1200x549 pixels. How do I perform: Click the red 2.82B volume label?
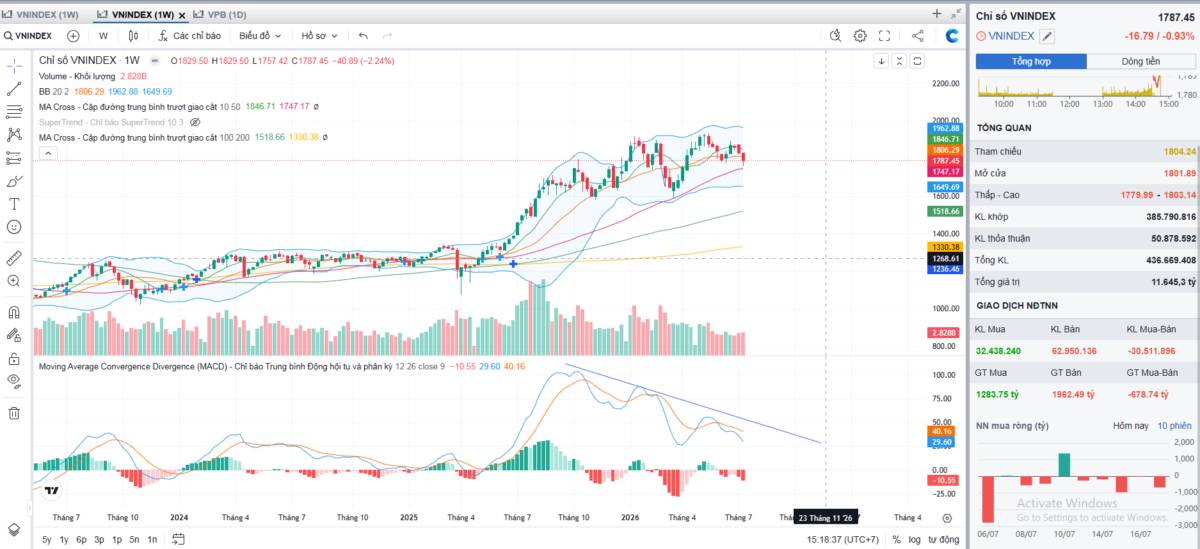946,332
